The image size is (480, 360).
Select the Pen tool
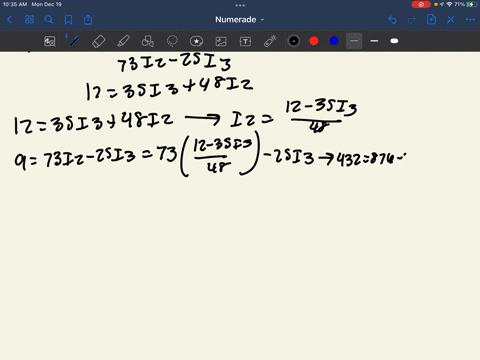[x=74, y=41]
